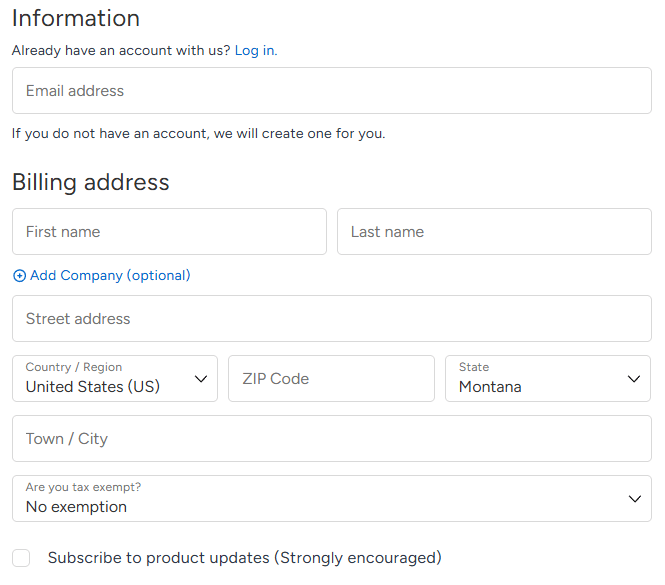
Task: Click the chevron arrow in tax exempt field
Action: [x=633, y=499]
